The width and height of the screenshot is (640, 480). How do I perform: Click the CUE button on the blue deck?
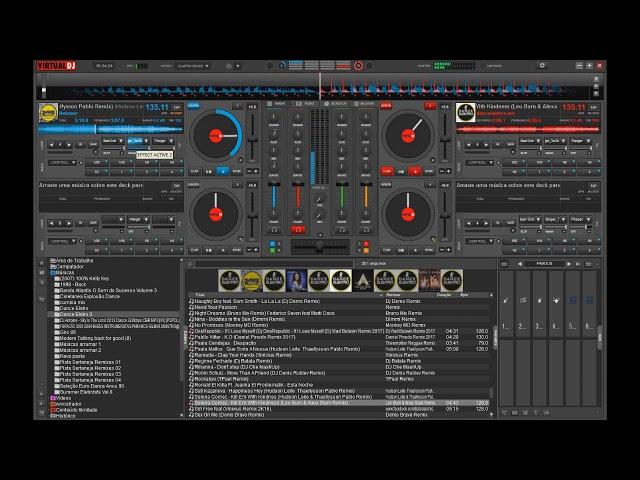195,171
